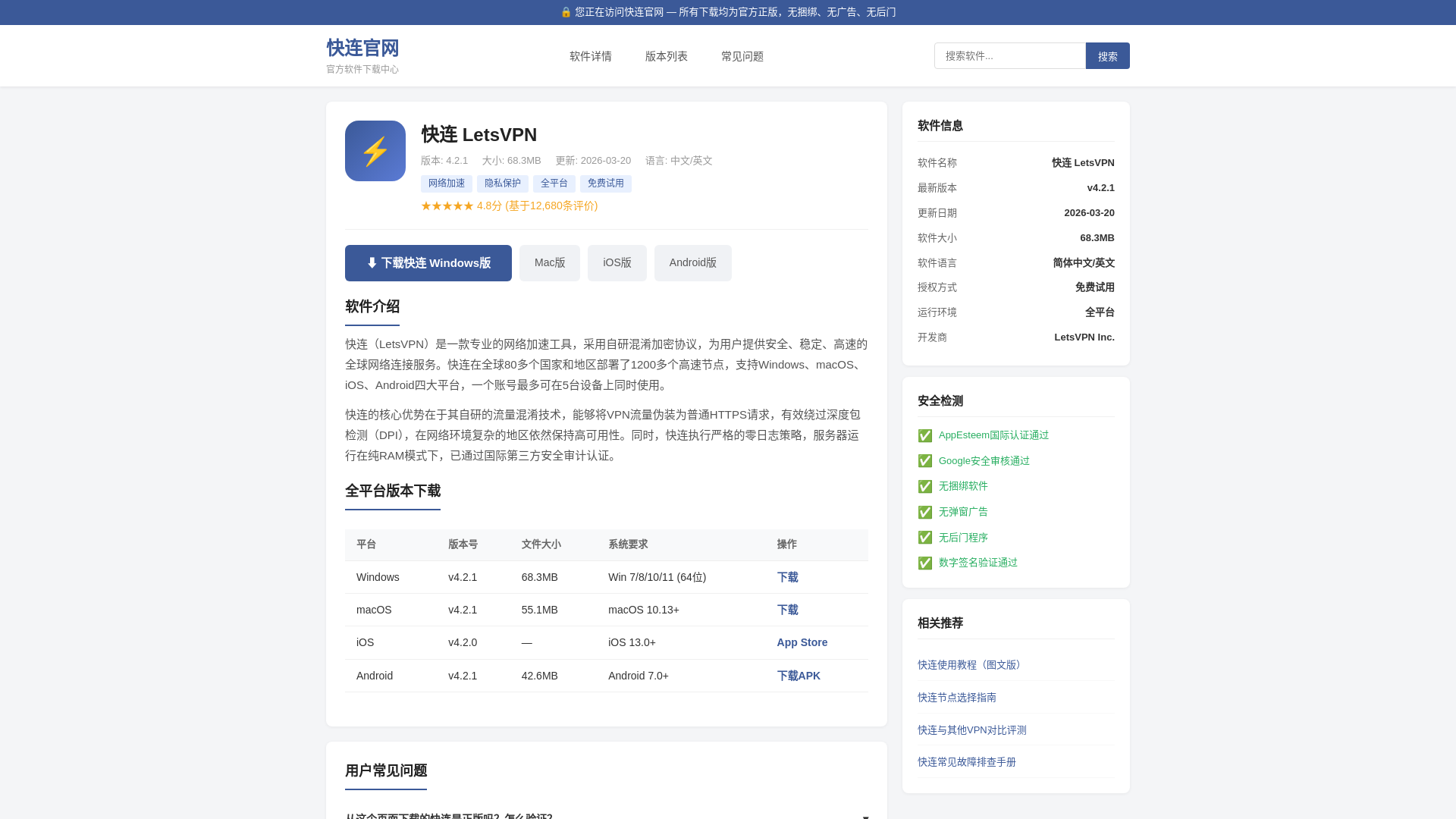The width and height of the screenshot is (1456, 819).
Task: Click the 相关推荐 panel heading
Action: point(940,623)
